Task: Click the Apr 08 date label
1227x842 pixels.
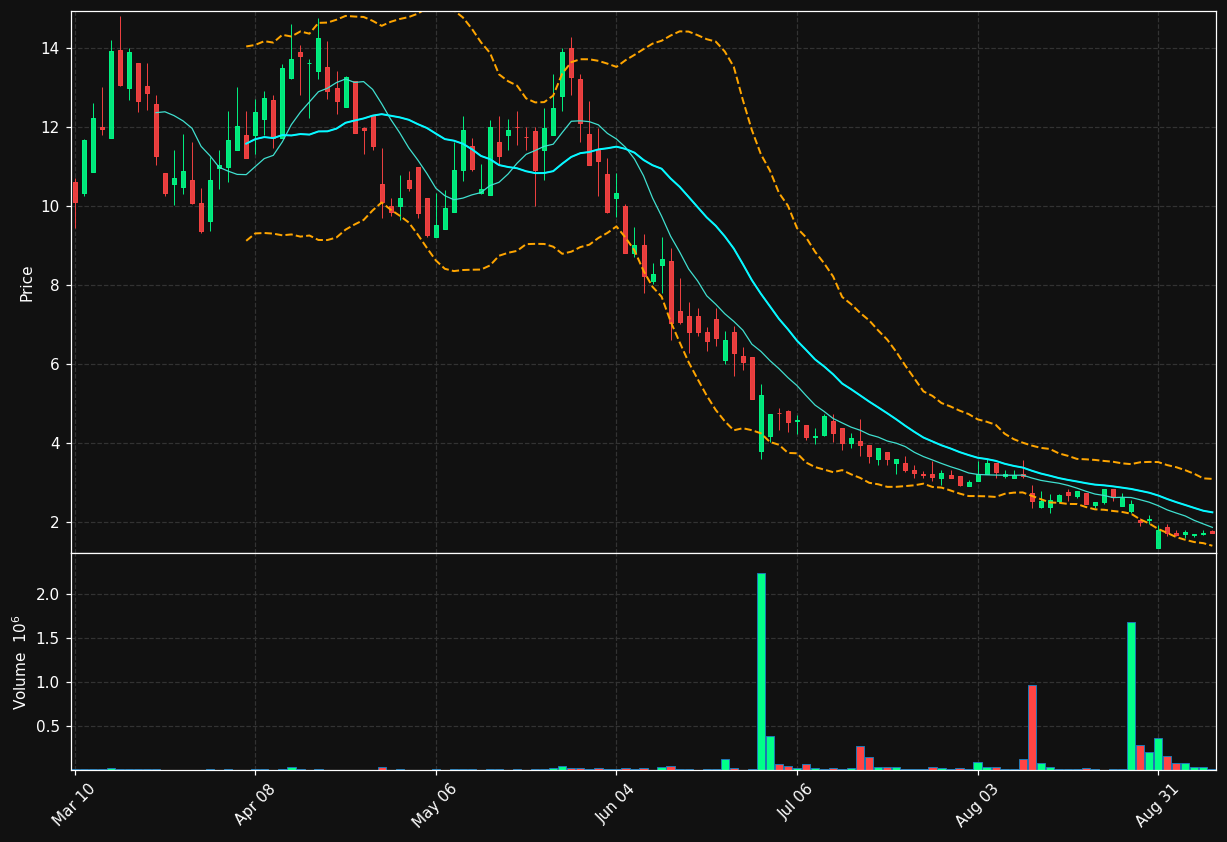Action: [254, 805]
